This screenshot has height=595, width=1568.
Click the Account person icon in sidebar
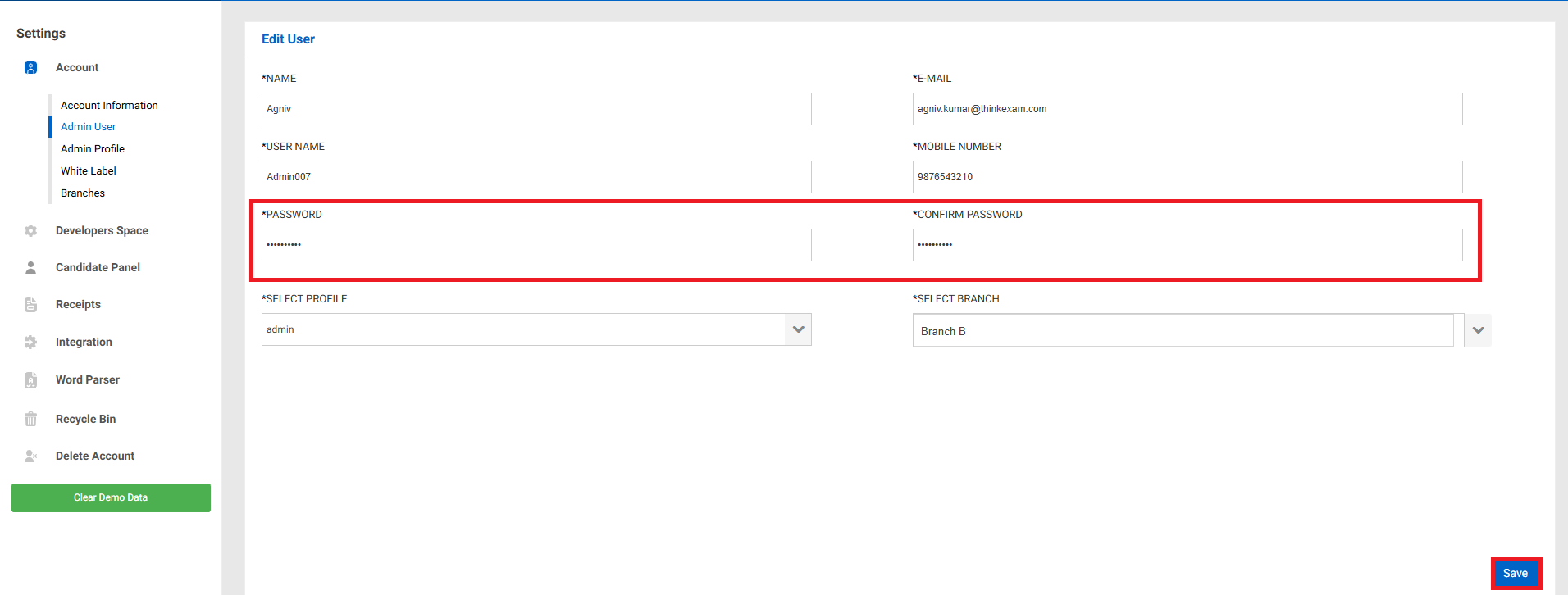pyautogui.click(x=30, y=68)
